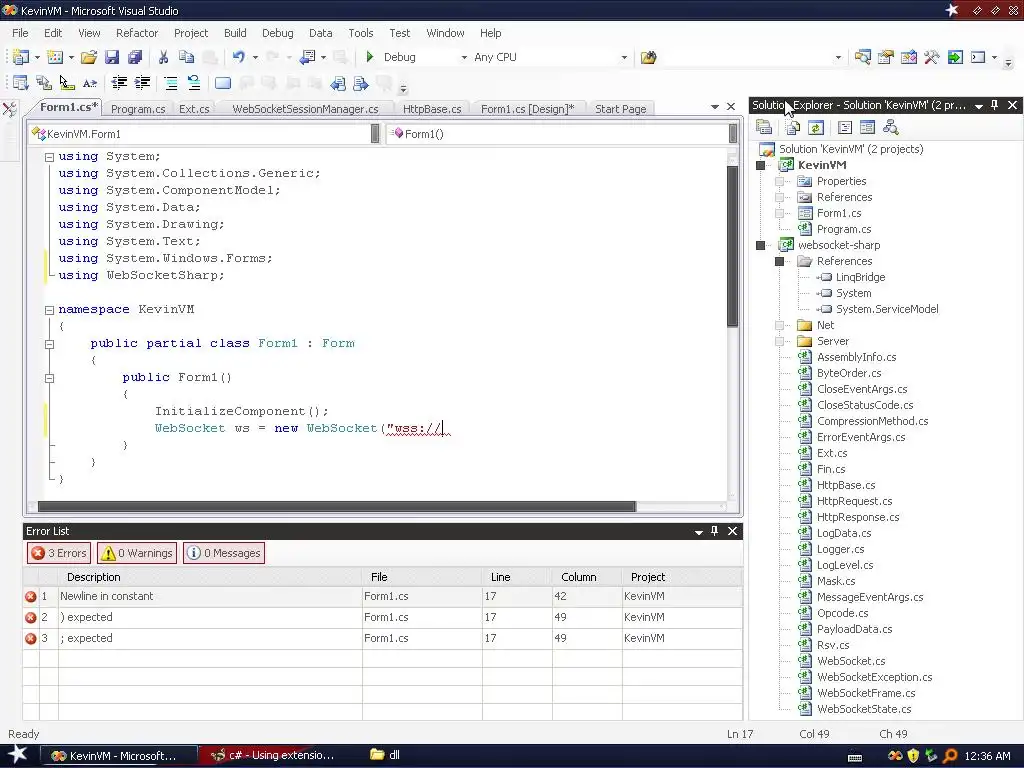
Task: Click the New Project toolbar icon
Action: click(x=20, y=57)
